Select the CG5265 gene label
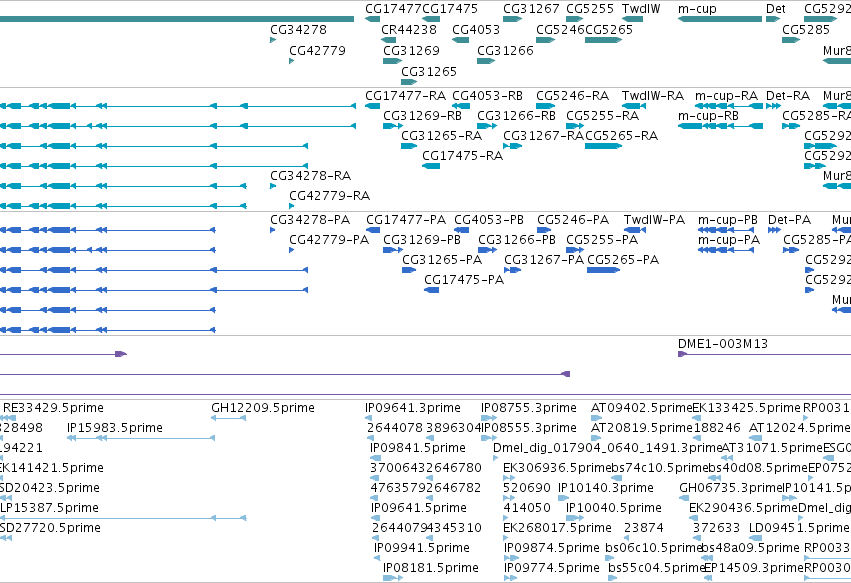Screen dimensions: 851x583 [609, 29]
